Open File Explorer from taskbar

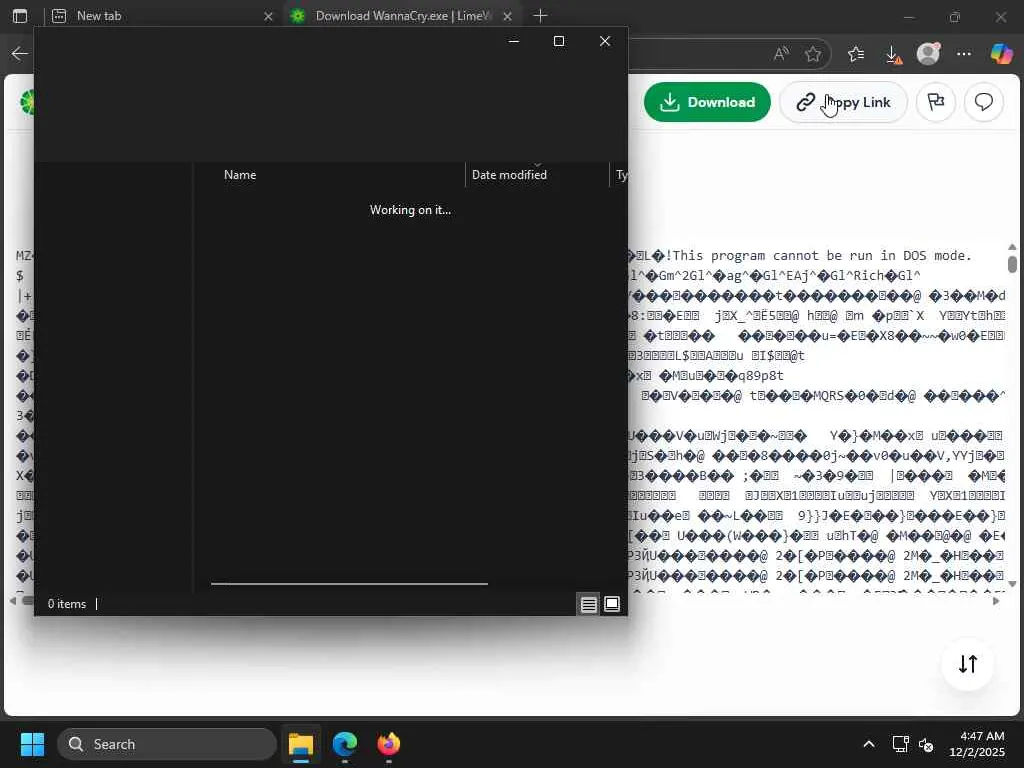tap(301, 744)
